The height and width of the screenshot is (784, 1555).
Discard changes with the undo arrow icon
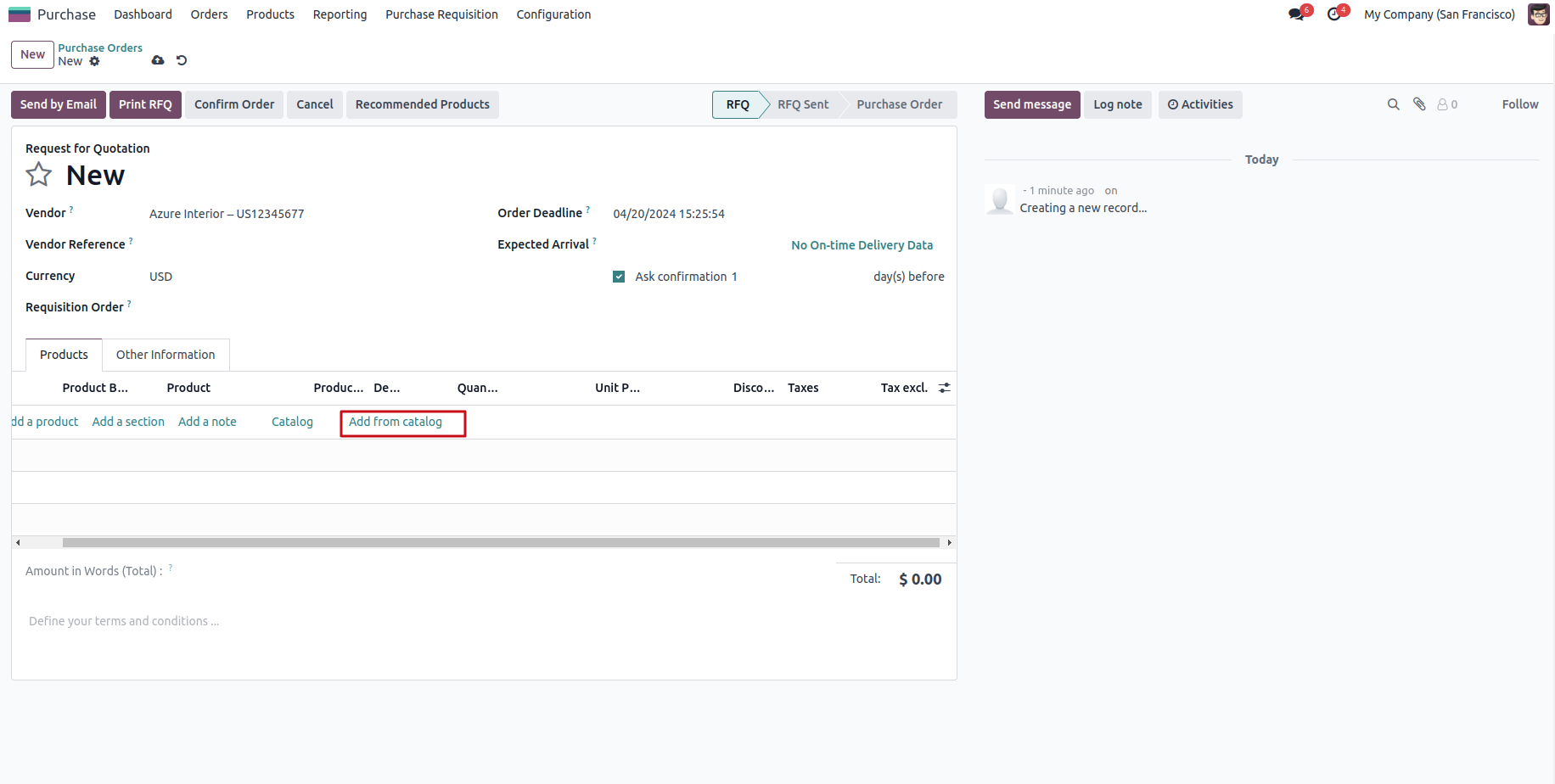[x=182, y=60]
